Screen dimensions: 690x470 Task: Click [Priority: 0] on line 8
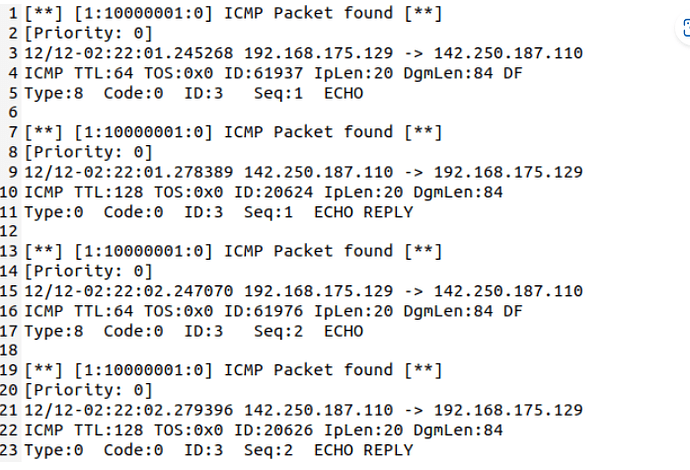tap(88, 152)
